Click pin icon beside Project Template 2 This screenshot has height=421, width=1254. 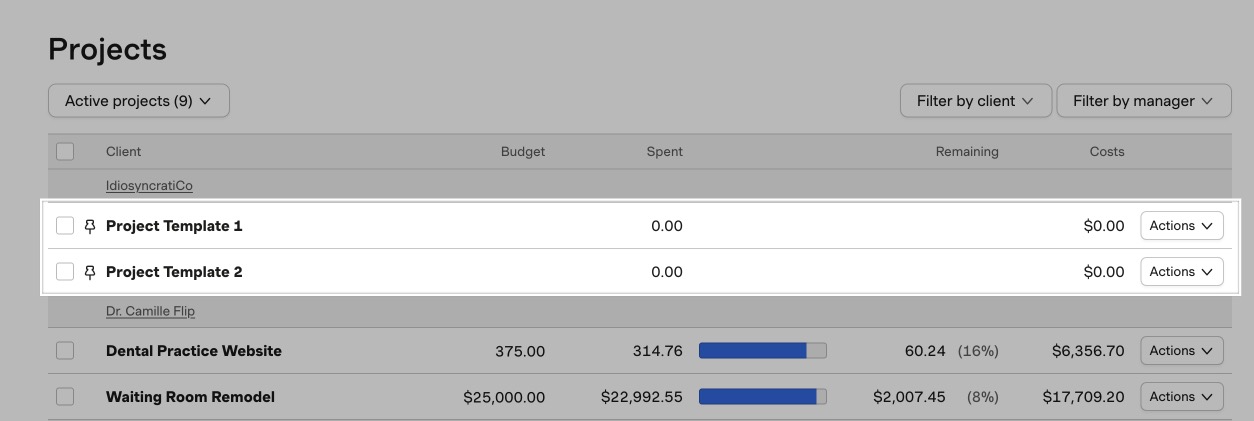[x=90, y=272]
